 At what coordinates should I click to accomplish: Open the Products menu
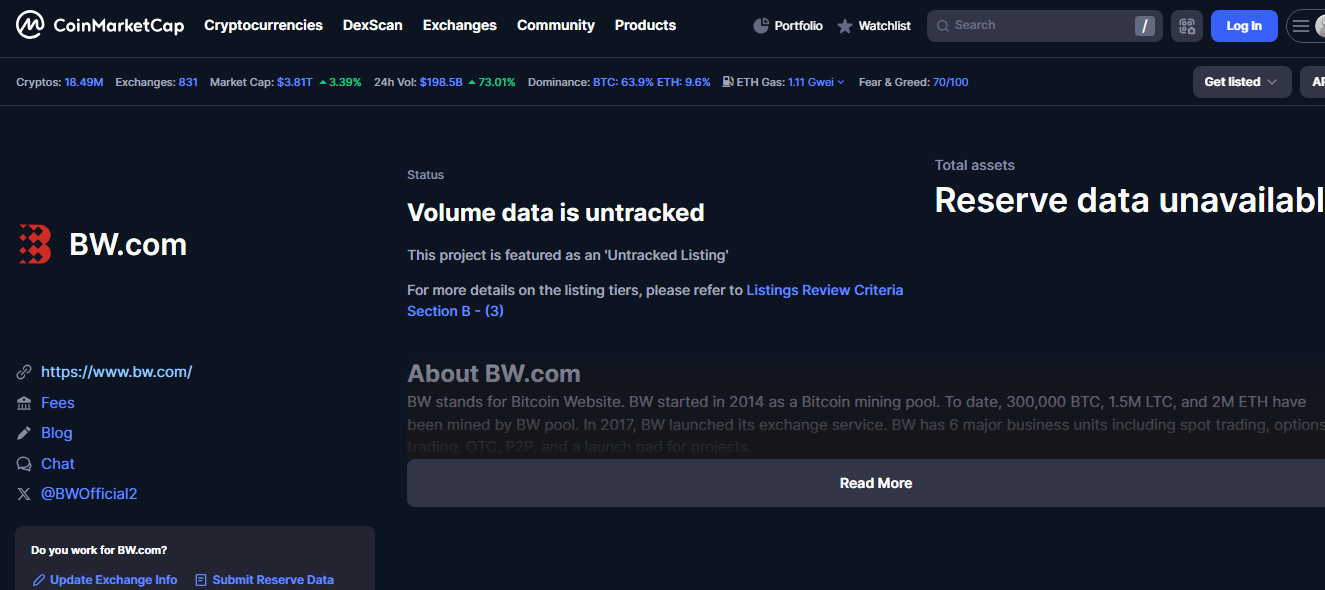(645, 25)
